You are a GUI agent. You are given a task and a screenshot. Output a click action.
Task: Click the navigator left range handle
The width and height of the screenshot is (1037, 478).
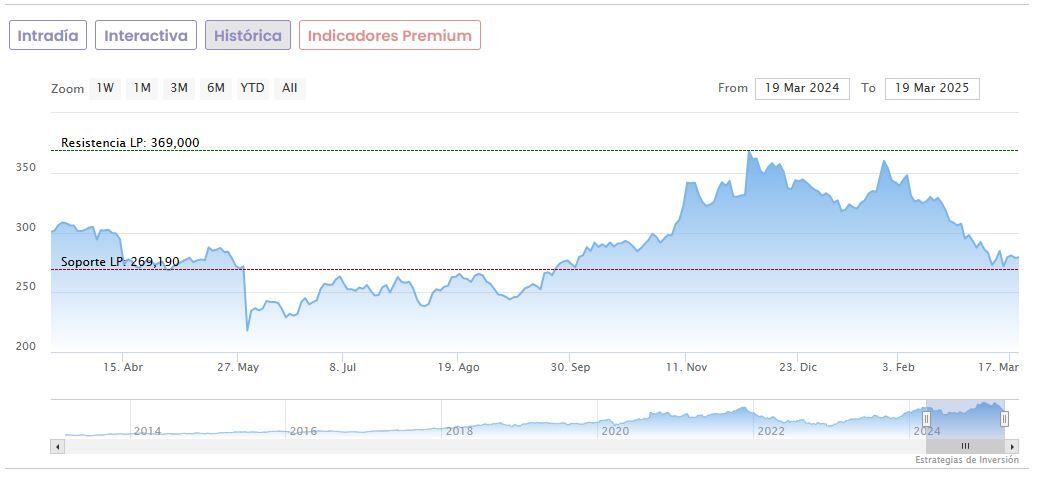pyautogui.click(x=926, y=419)
